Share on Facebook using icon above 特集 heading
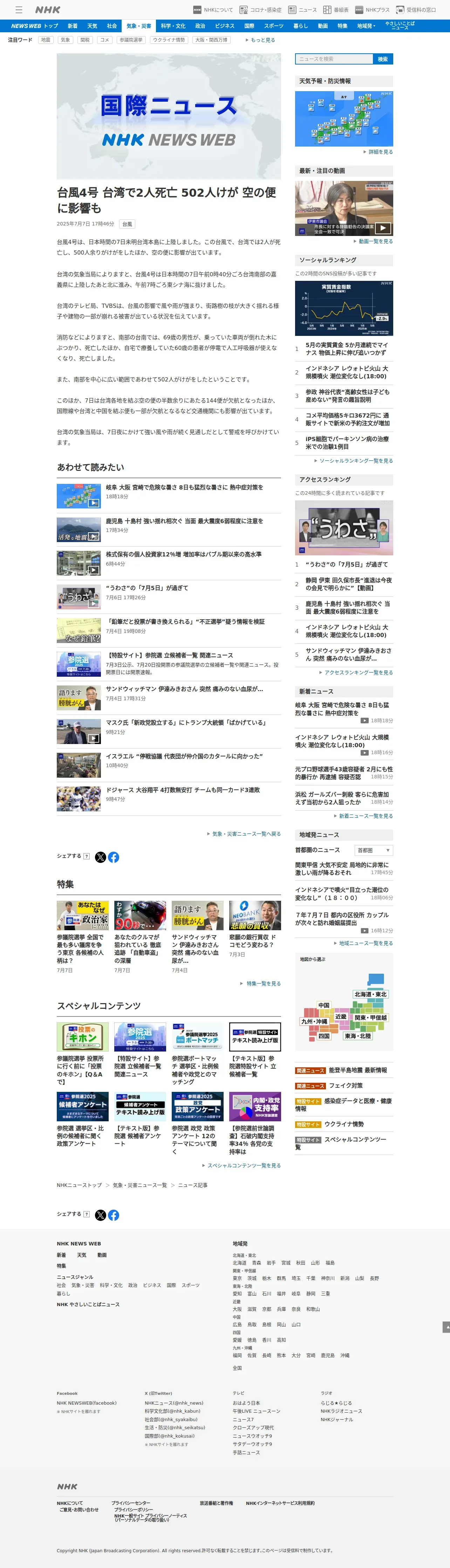 114,857
